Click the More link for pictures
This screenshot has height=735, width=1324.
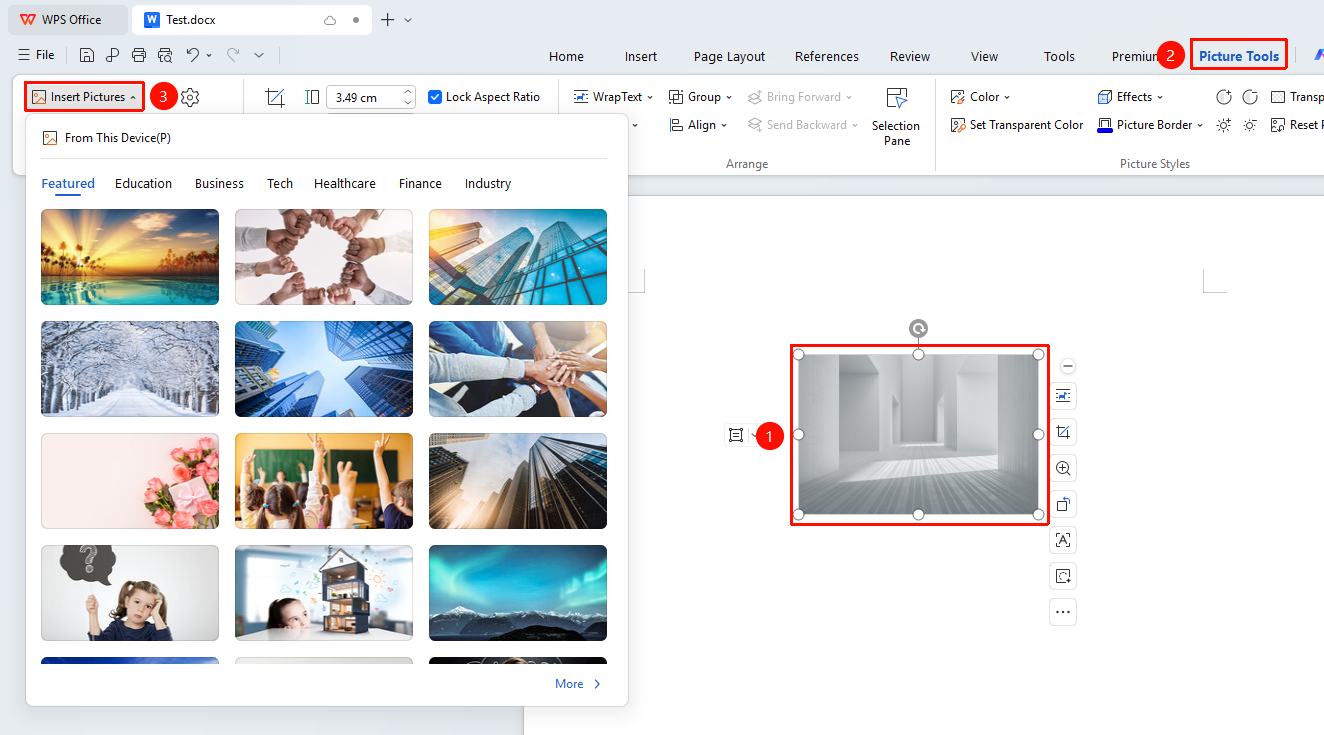pyautogui.click(x=578, y=684)
